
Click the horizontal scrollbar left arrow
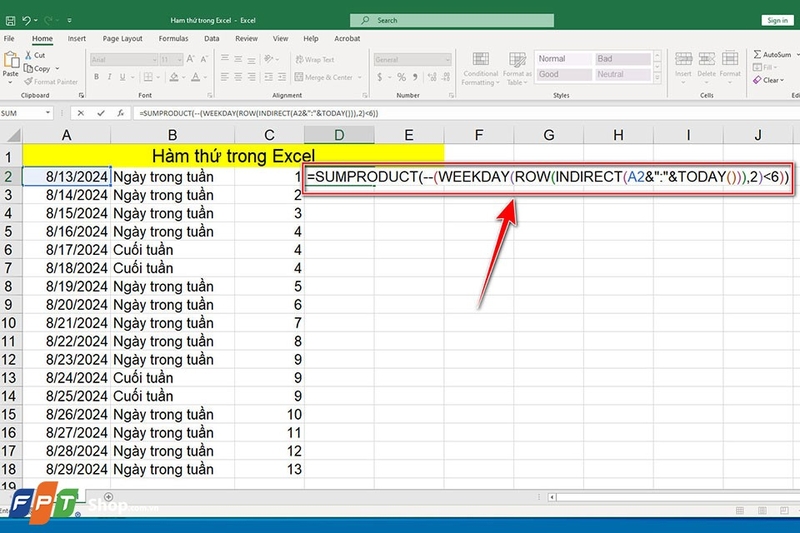552,497
